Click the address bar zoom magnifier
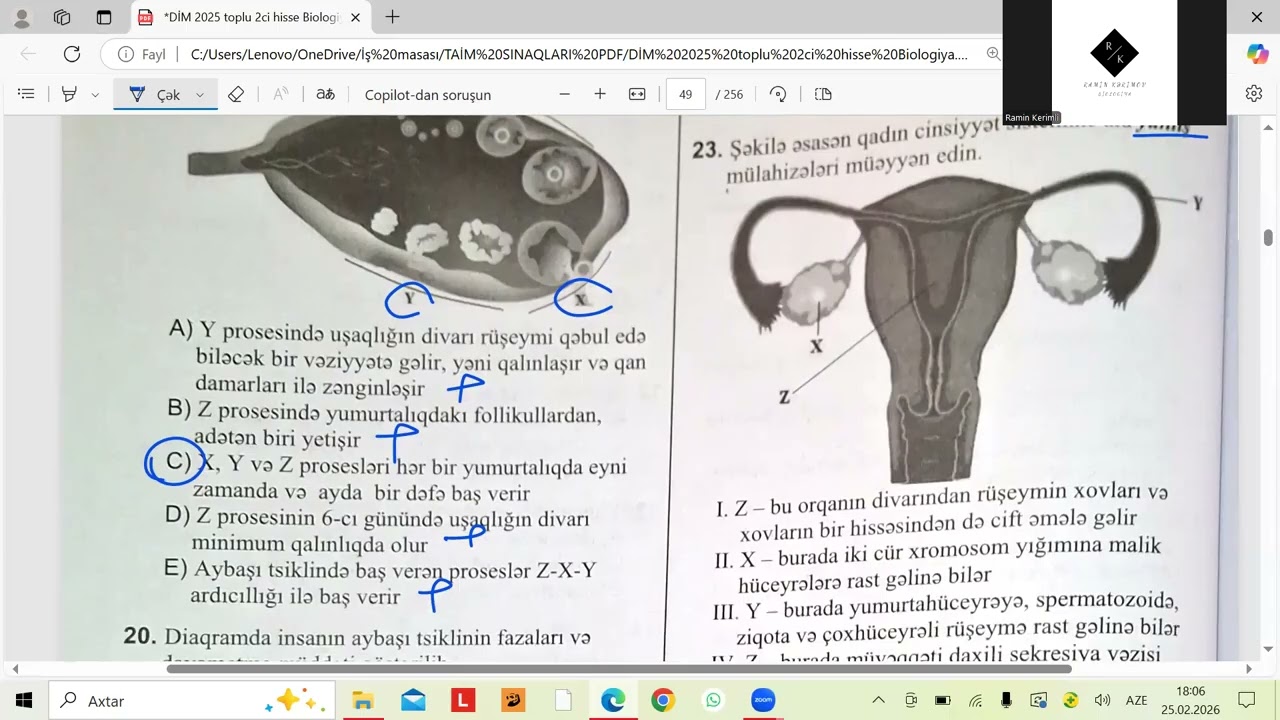The height and width of the screenshot is (720, 1280). (993, 54)
